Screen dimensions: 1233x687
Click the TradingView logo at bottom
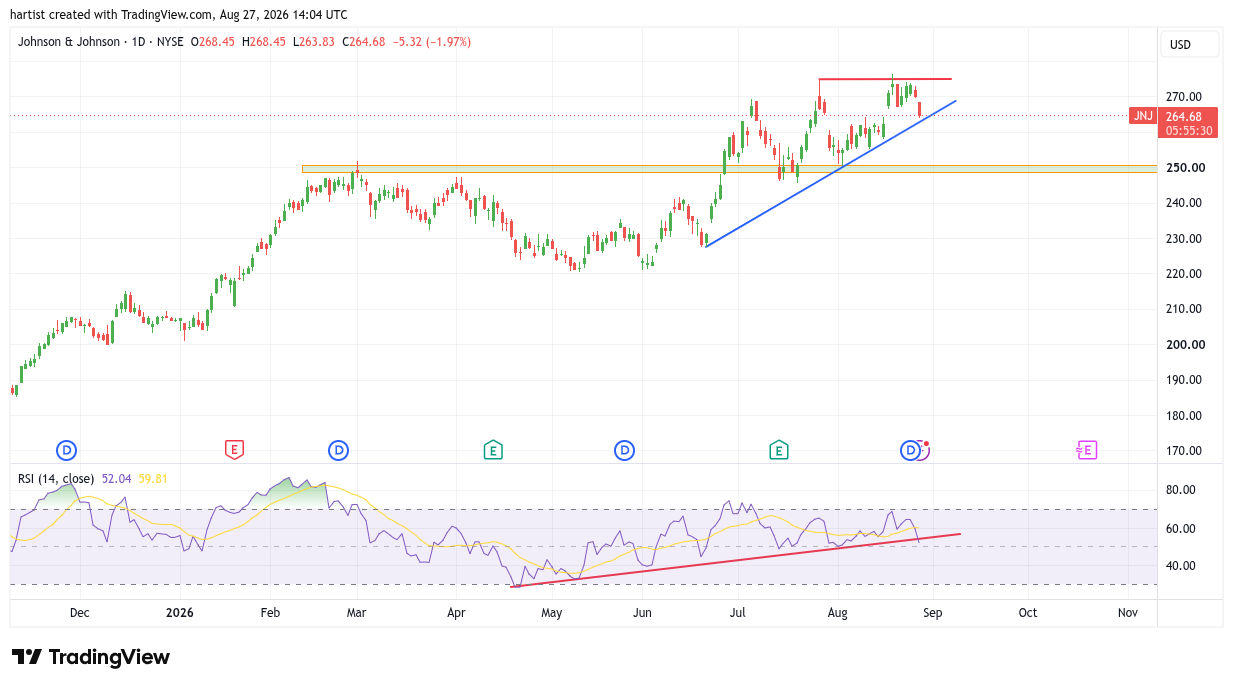tap(91, 657)
